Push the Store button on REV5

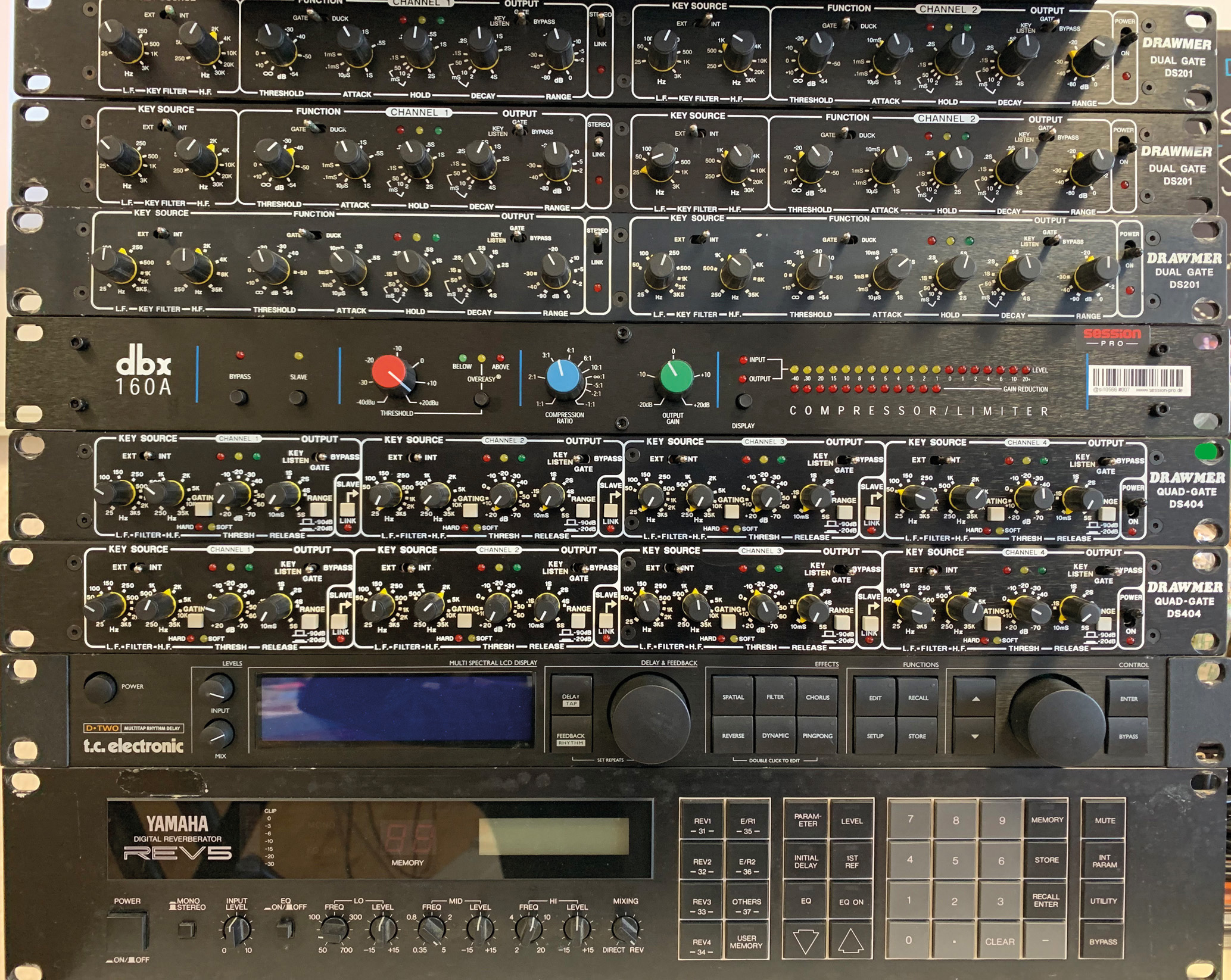click(1046, 860)
